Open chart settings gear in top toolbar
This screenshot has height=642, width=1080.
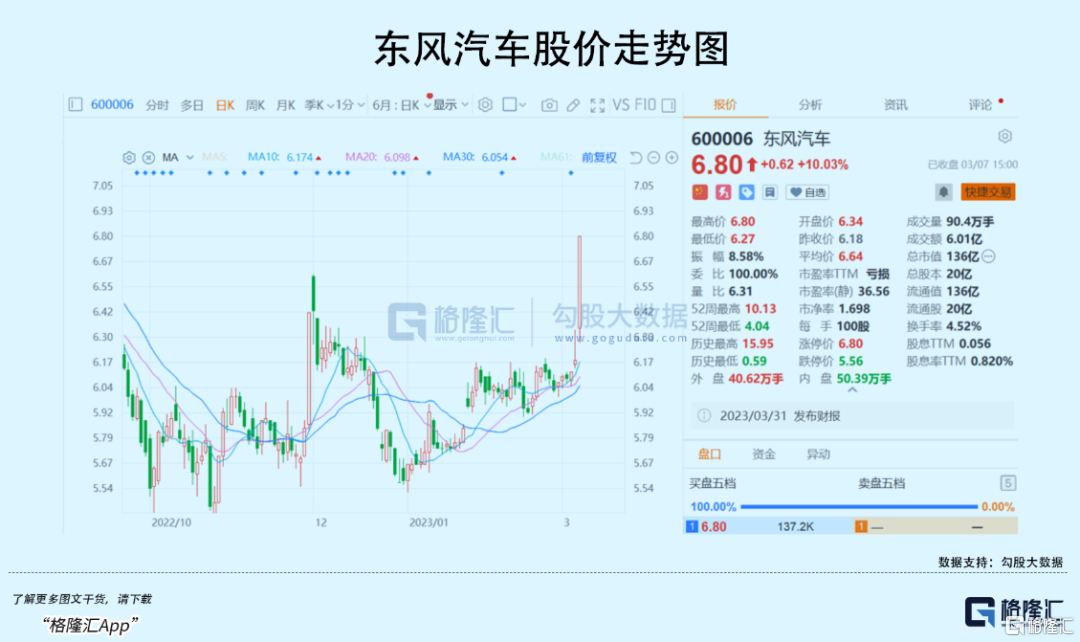485,105
